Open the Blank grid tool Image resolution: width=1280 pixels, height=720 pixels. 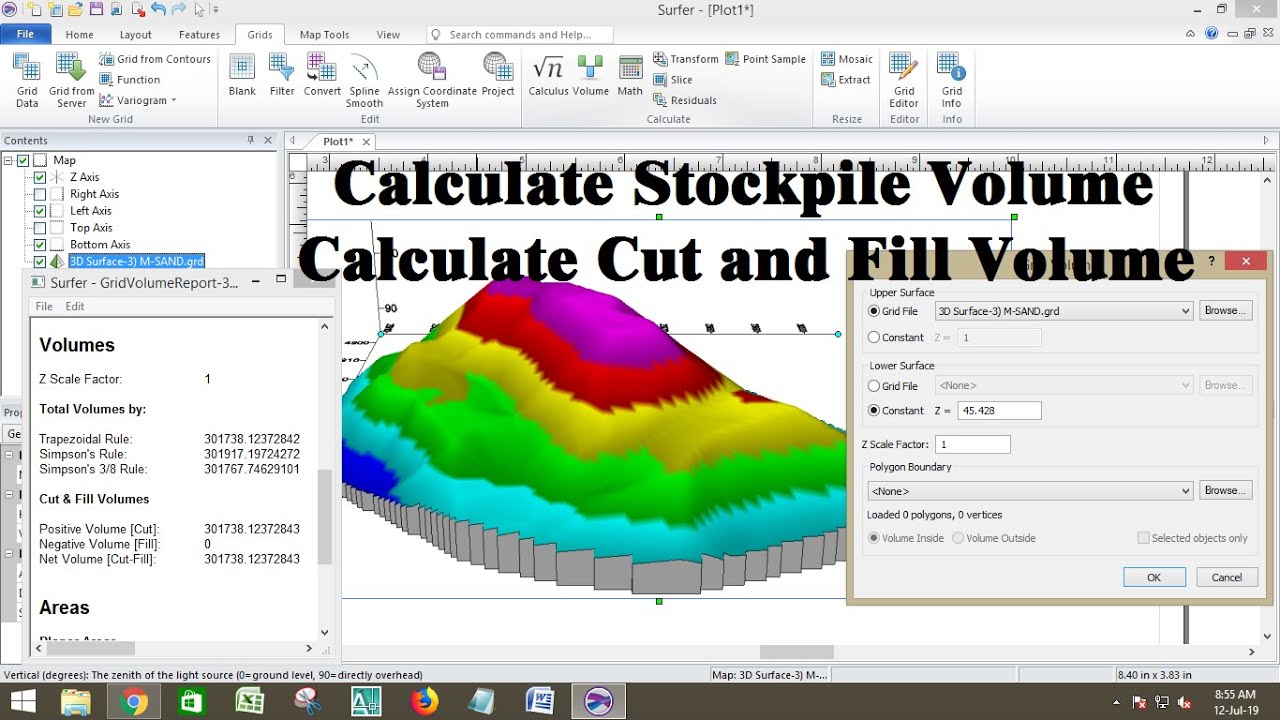click(x=242, y=76)
